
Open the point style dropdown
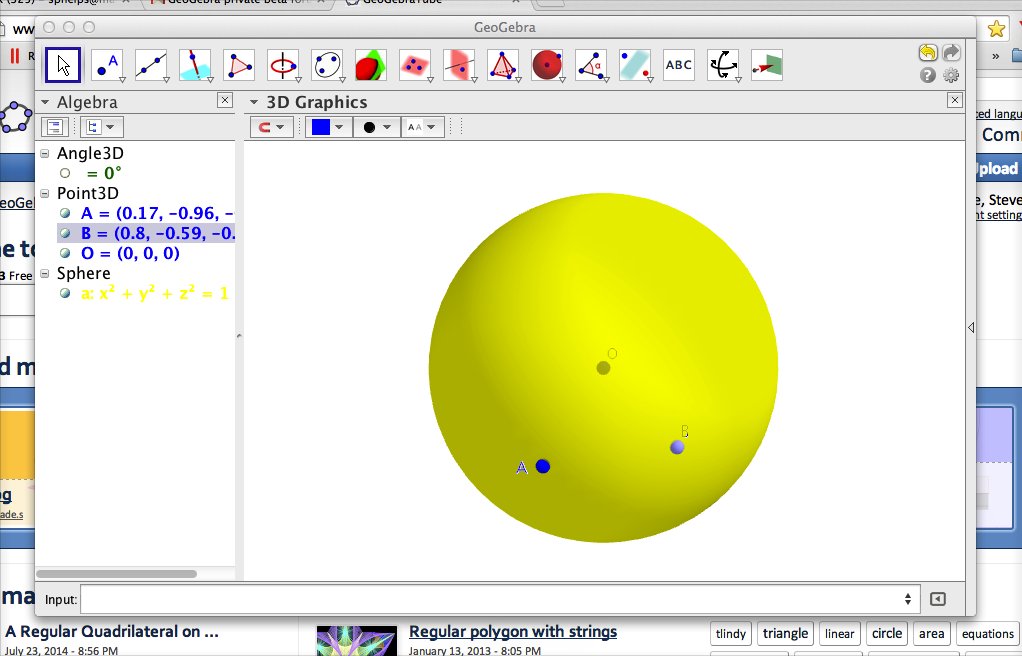376,127
